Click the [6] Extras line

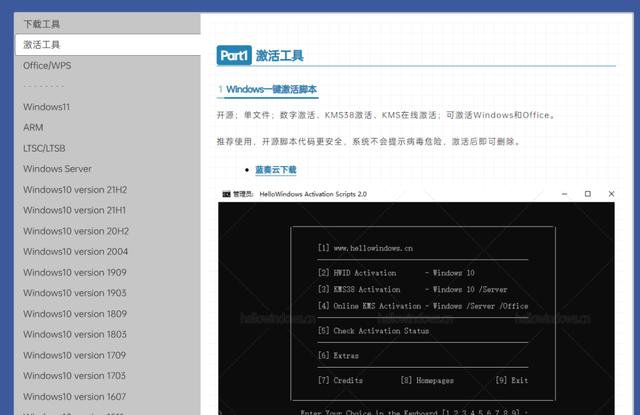(x=338, y=356)
